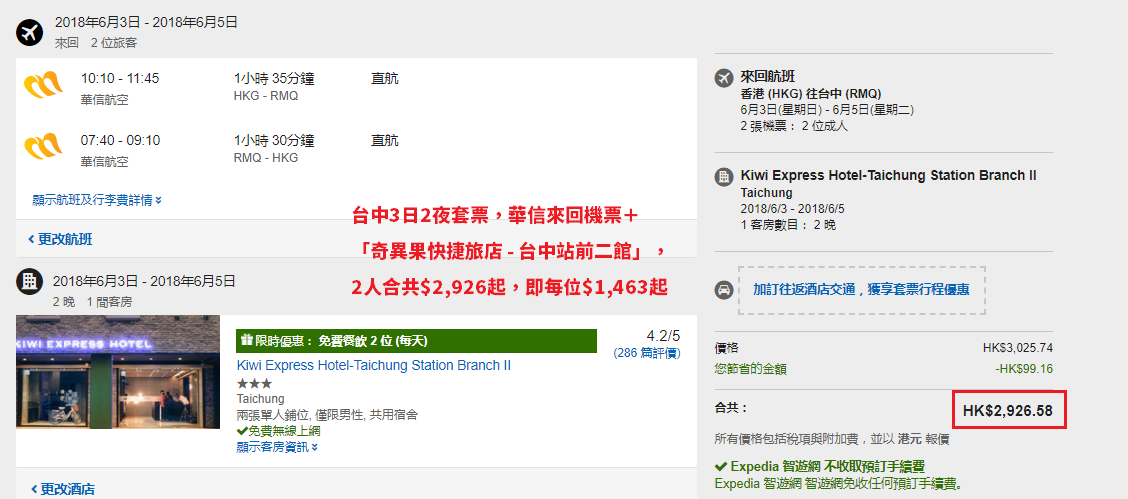Viewport: 1128px width, 499px height.
Task: Click the round-trip flight icon in summary panel
Action: coord(724,78)
